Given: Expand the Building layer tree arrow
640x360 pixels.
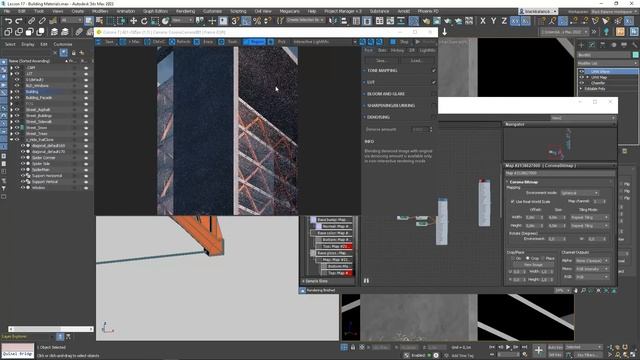Looking at the screenshot, I should click(x=11, y=92).
